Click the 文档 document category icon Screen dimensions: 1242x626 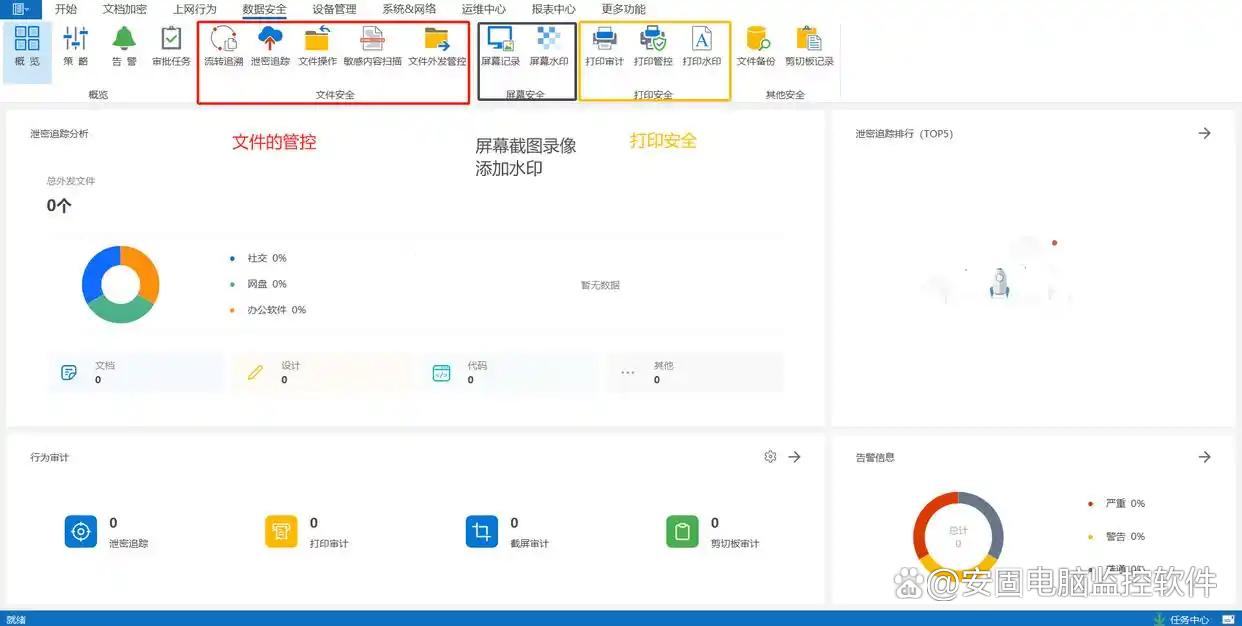click(69, 373)
